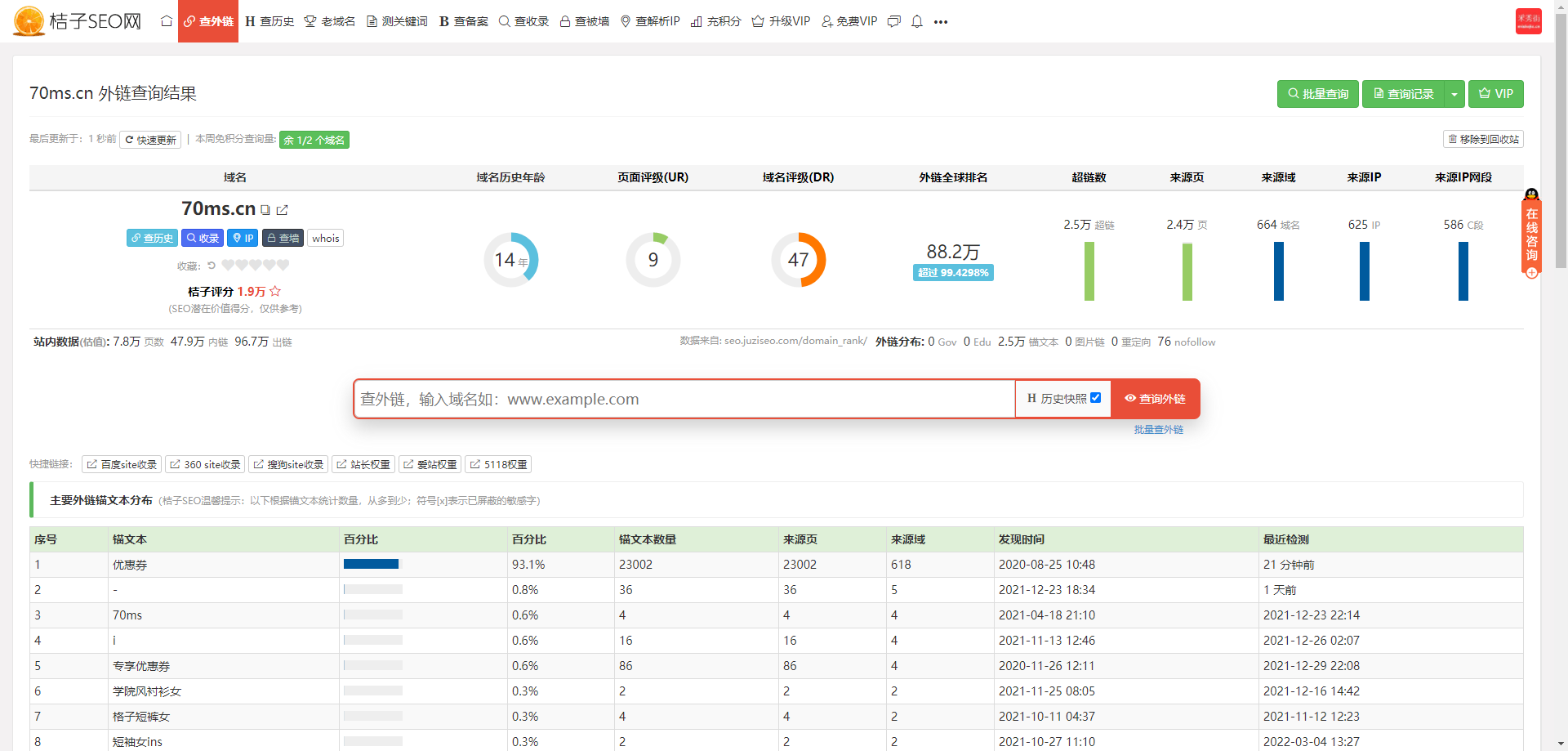Screen dimensions: 1568x751
Task: Click the green VIP button
Action: [x=1496, y=94]
